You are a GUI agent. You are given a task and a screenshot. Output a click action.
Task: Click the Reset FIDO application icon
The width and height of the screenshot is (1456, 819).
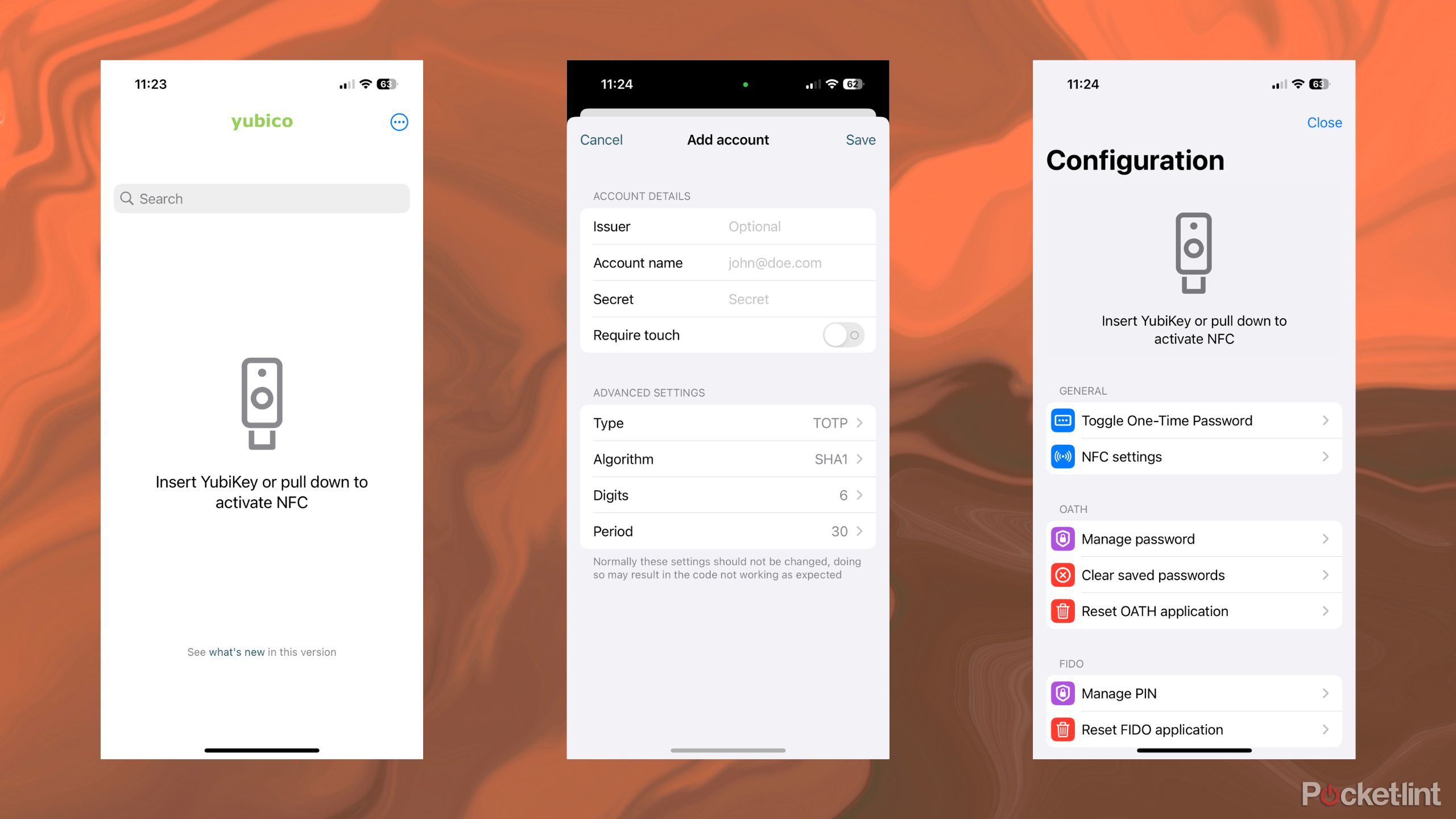point(1062,729)
